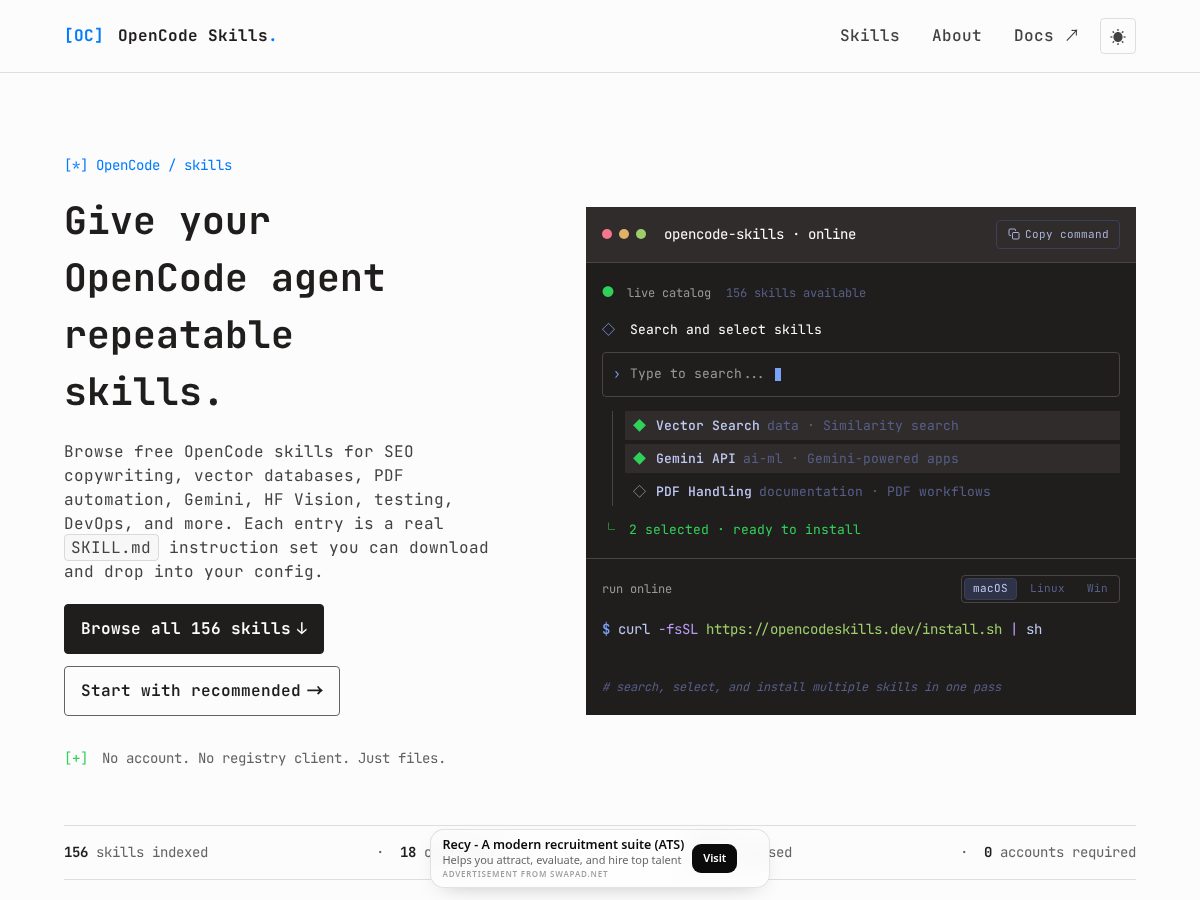Click 'Advertisement from swapad.net' text
Viewport: 1200px width, 900px height.
[525, 874]
